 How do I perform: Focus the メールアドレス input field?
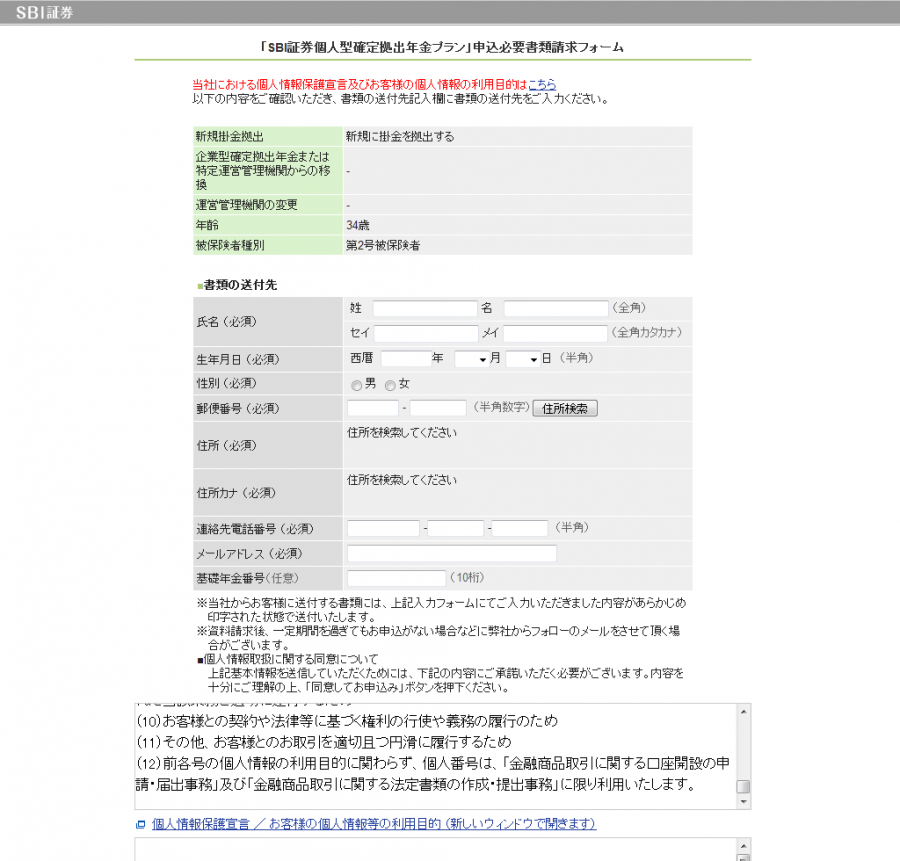[452, 553]
